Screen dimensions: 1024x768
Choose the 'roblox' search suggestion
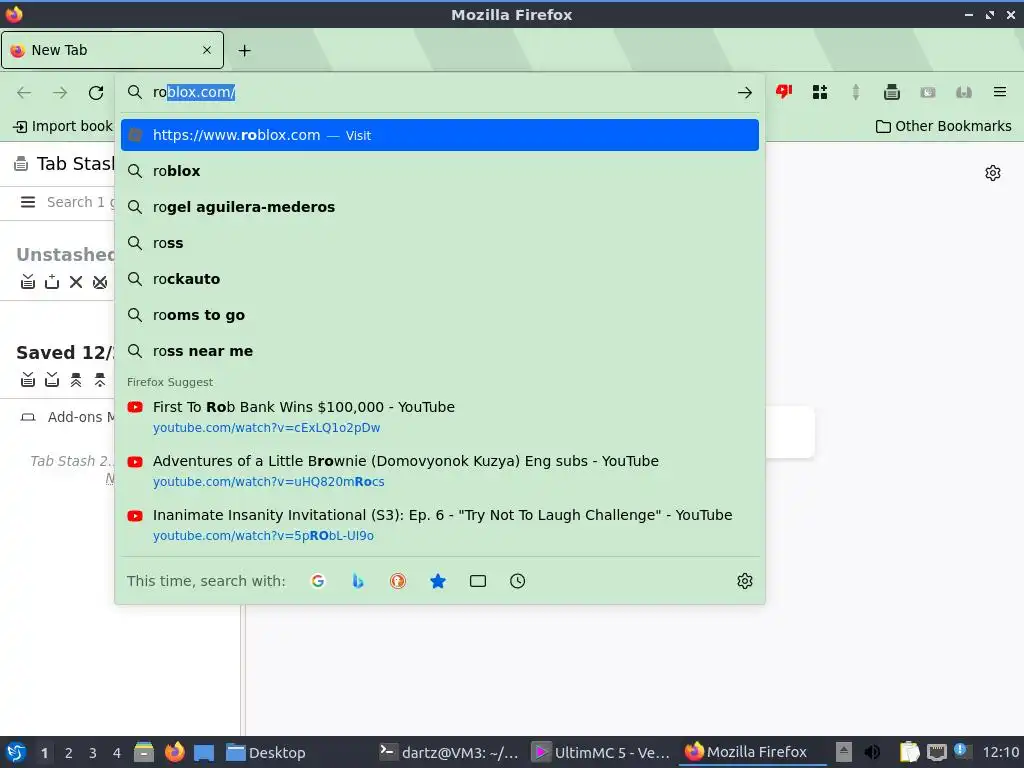click(x=440, y=171)
